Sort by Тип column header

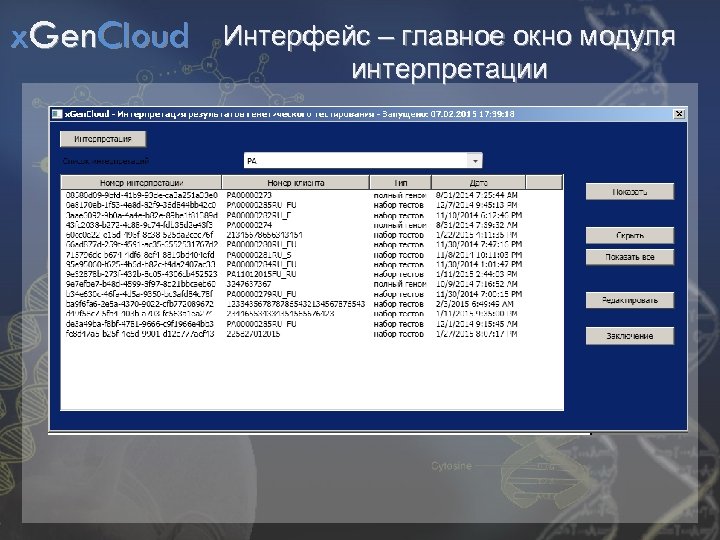pos(400,182)
